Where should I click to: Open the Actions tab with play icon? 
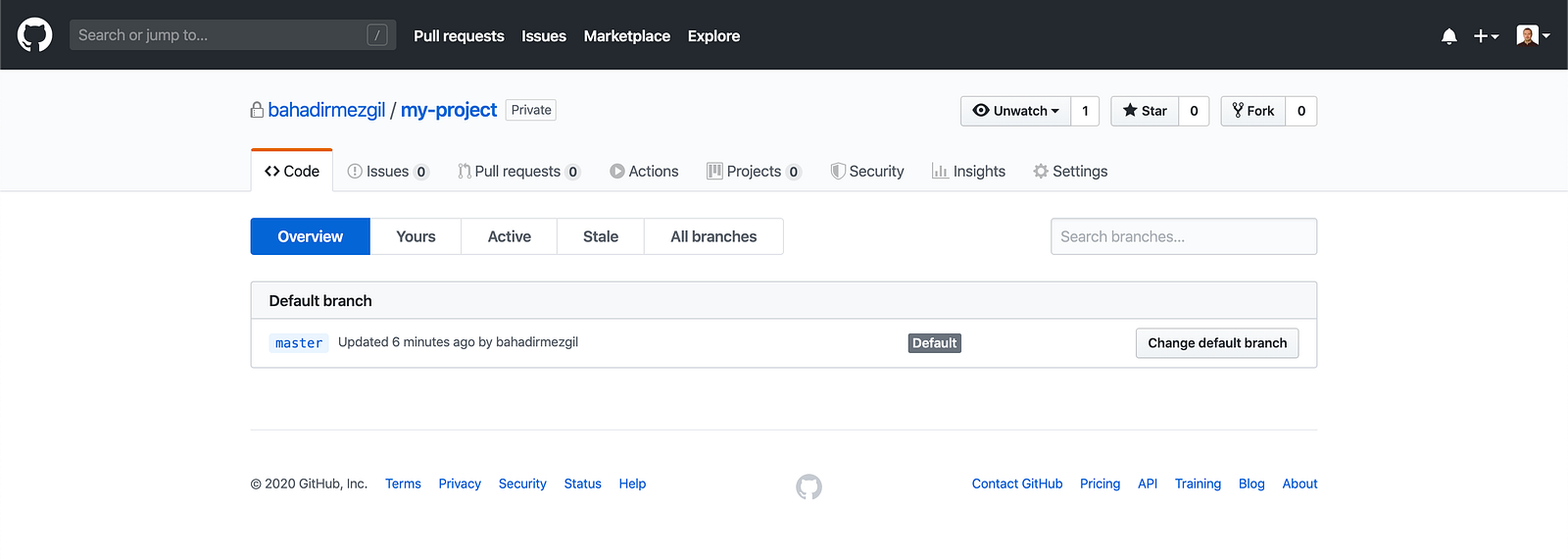(644, 171)
